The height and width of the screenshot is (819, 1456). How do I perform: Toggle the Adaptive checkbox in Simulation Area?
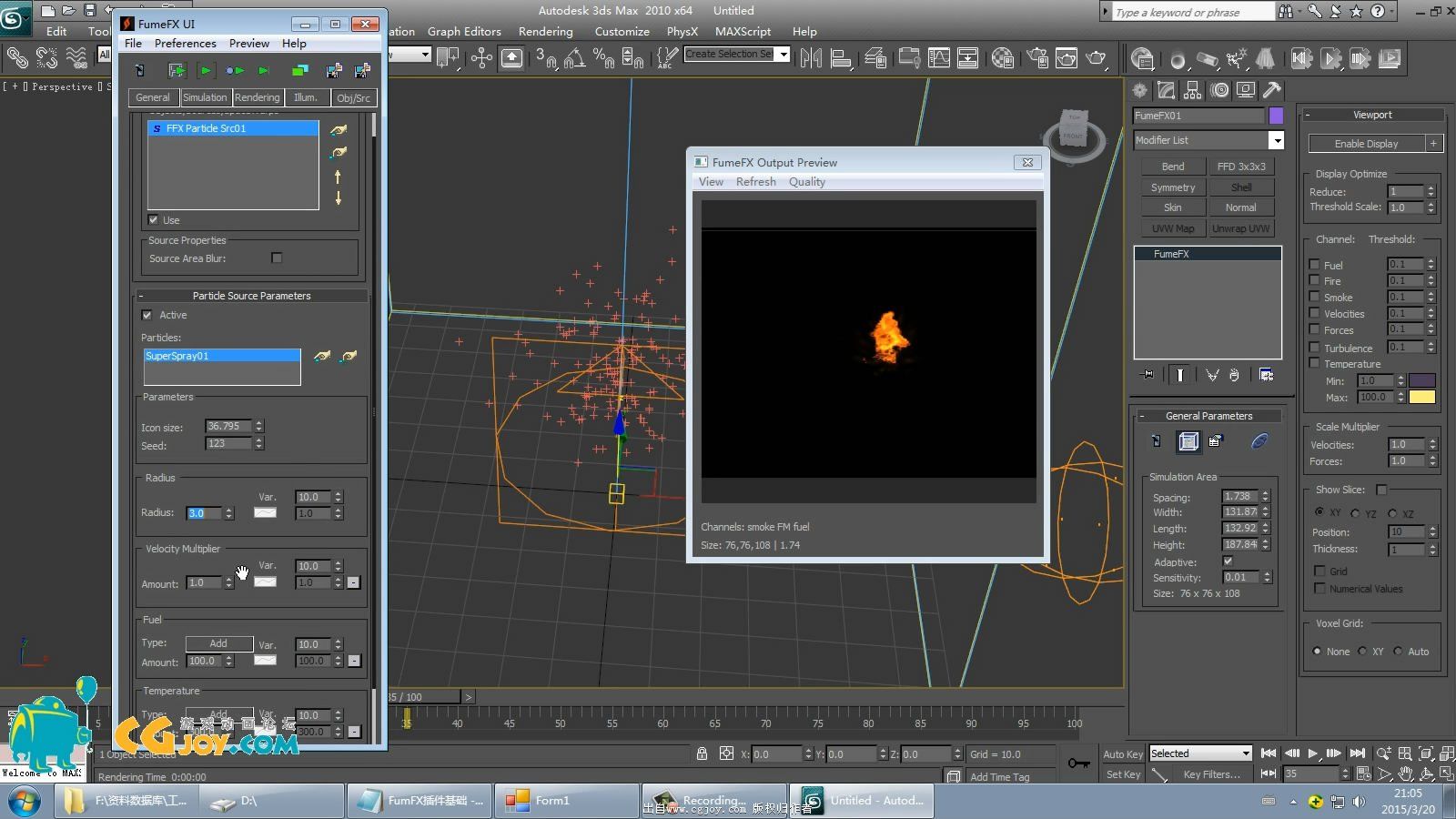1228,561
